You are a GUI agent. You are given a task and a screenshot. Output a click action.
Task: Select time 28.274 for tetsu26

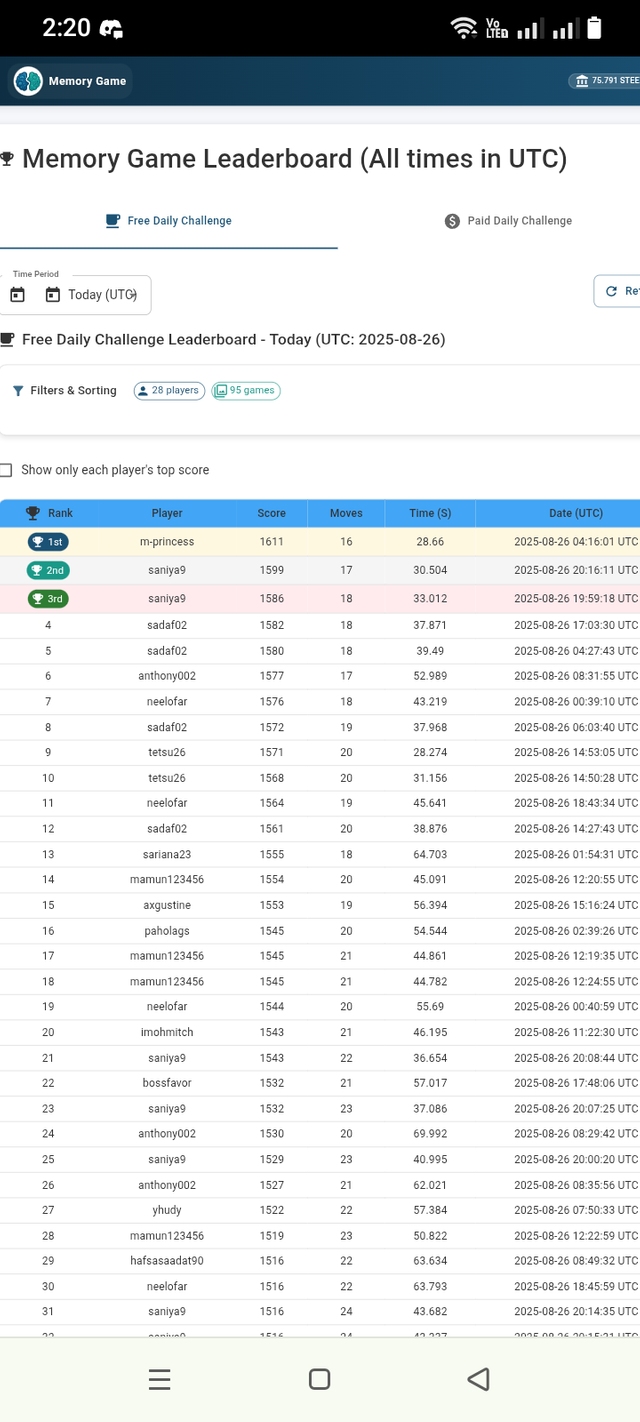click(430, 753)
